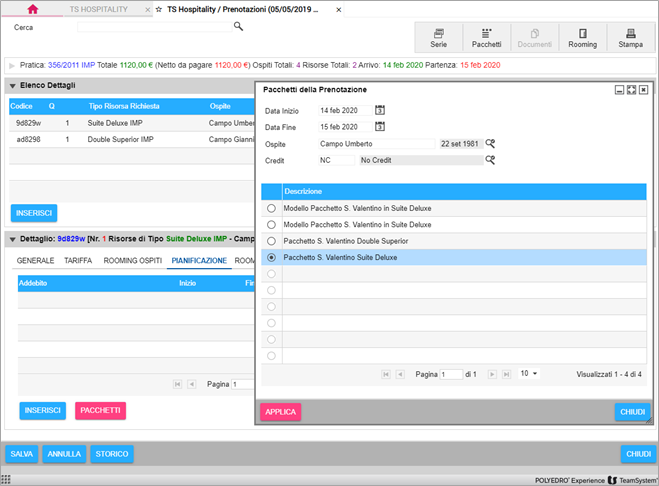Viewport: 659px width, 486px height.
Task: Click the Codice column header
Action: pyautogui.click(x=21, y=106)
